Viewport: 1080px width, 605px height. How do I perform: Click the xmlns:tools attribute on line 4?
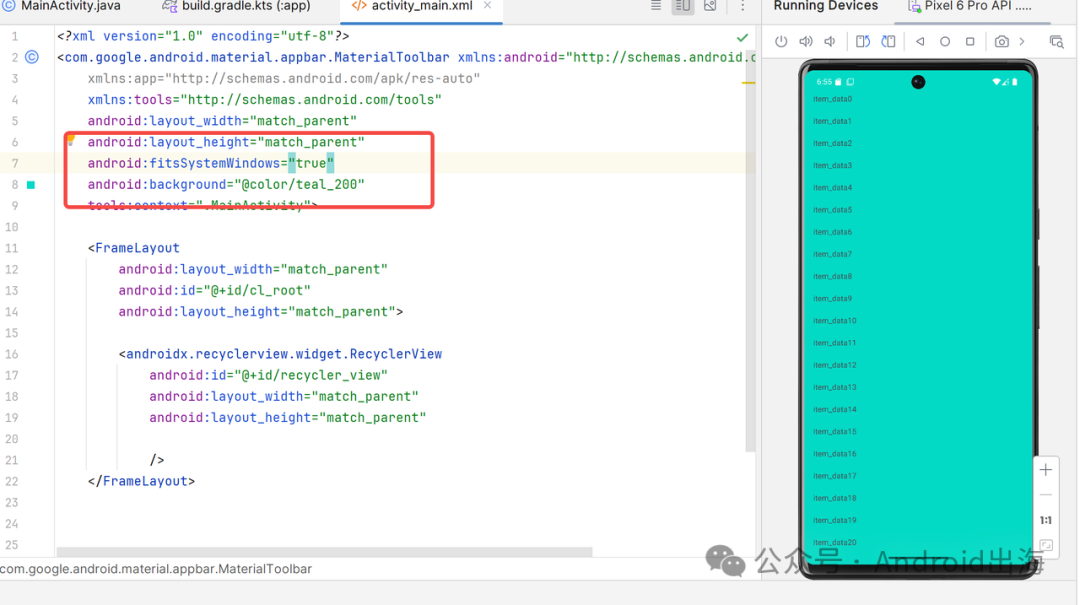(264, 100)
